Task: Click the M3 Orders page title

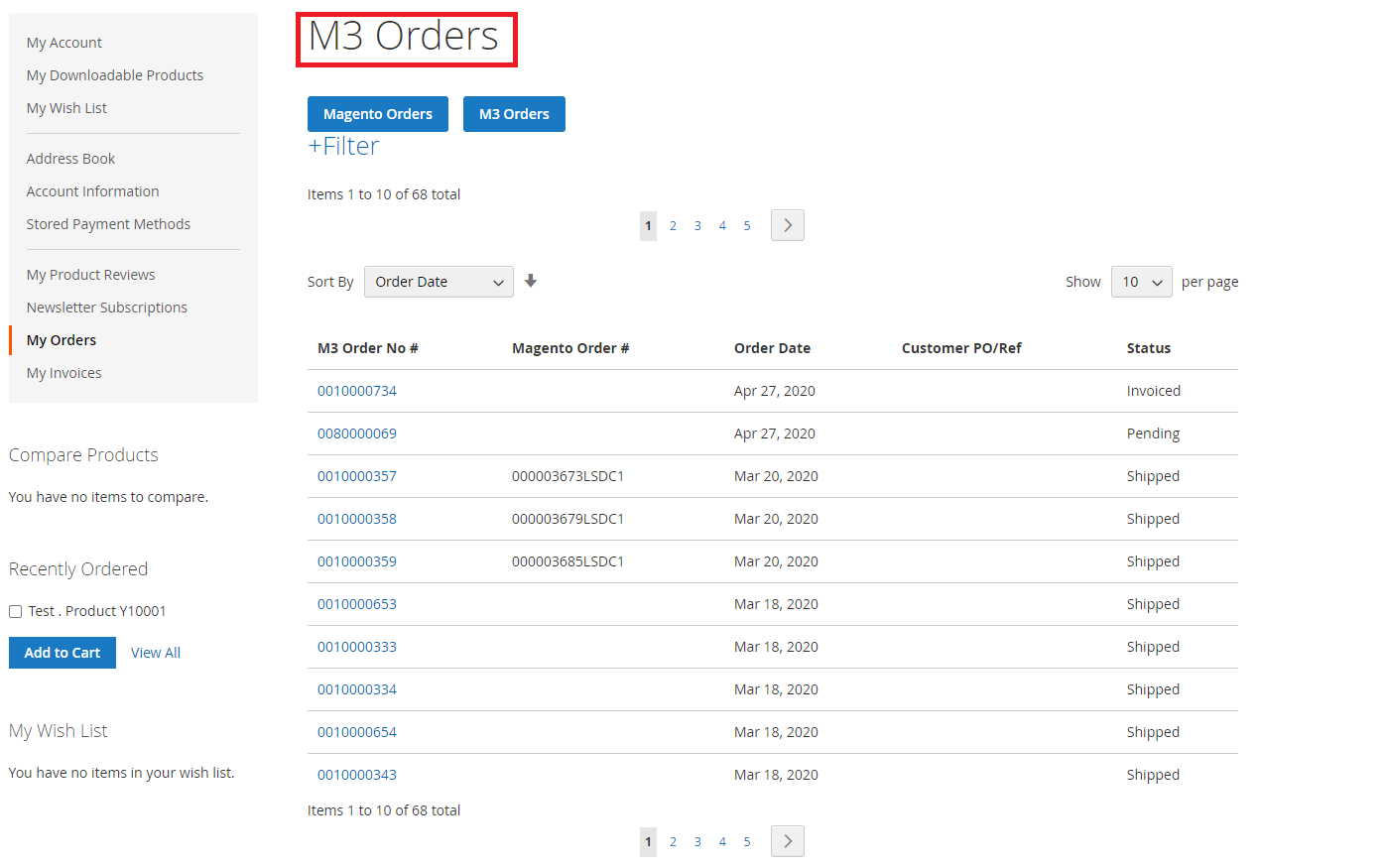Action: pos(404,37)
